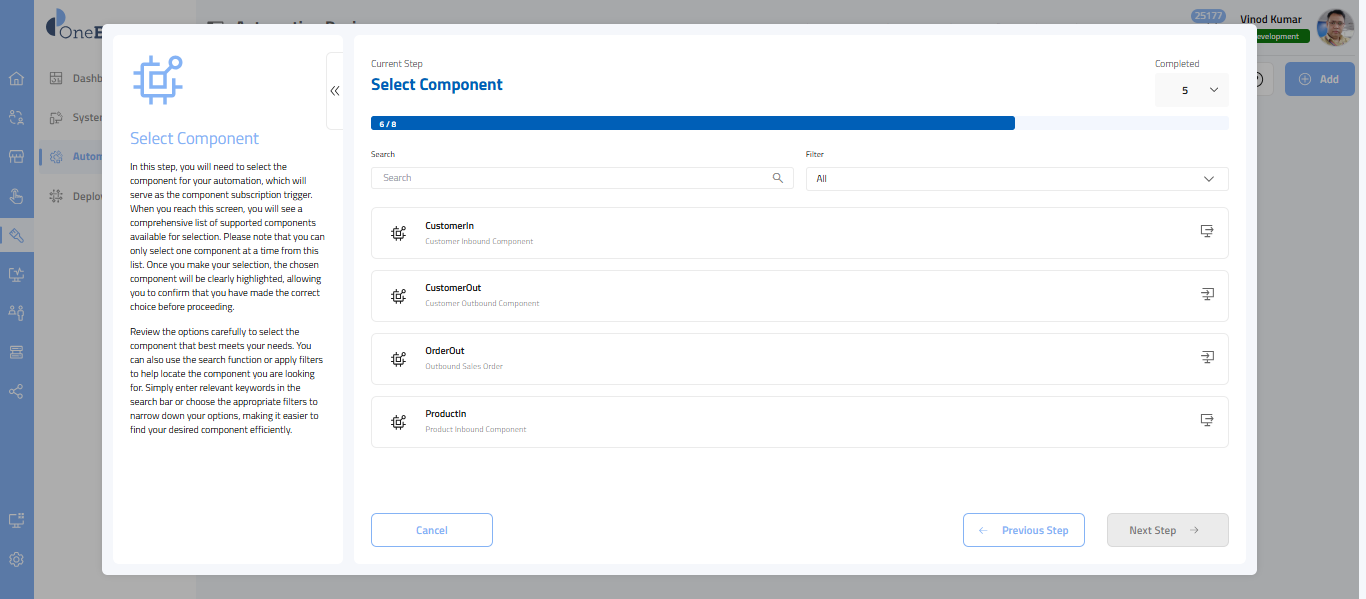The image size is (1366, 599).
Task: Click the outbound icon on OrderOut row
Action: pyautogui.click(x=1207, y=357)
